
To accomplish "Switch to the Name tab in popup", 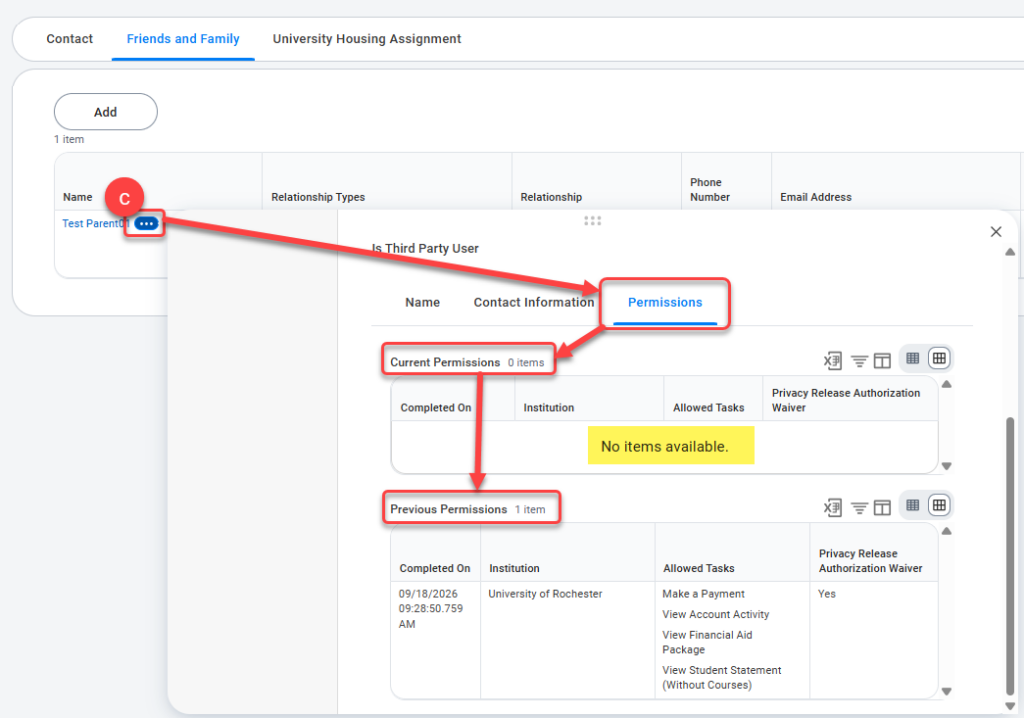I will pos(423,302).
